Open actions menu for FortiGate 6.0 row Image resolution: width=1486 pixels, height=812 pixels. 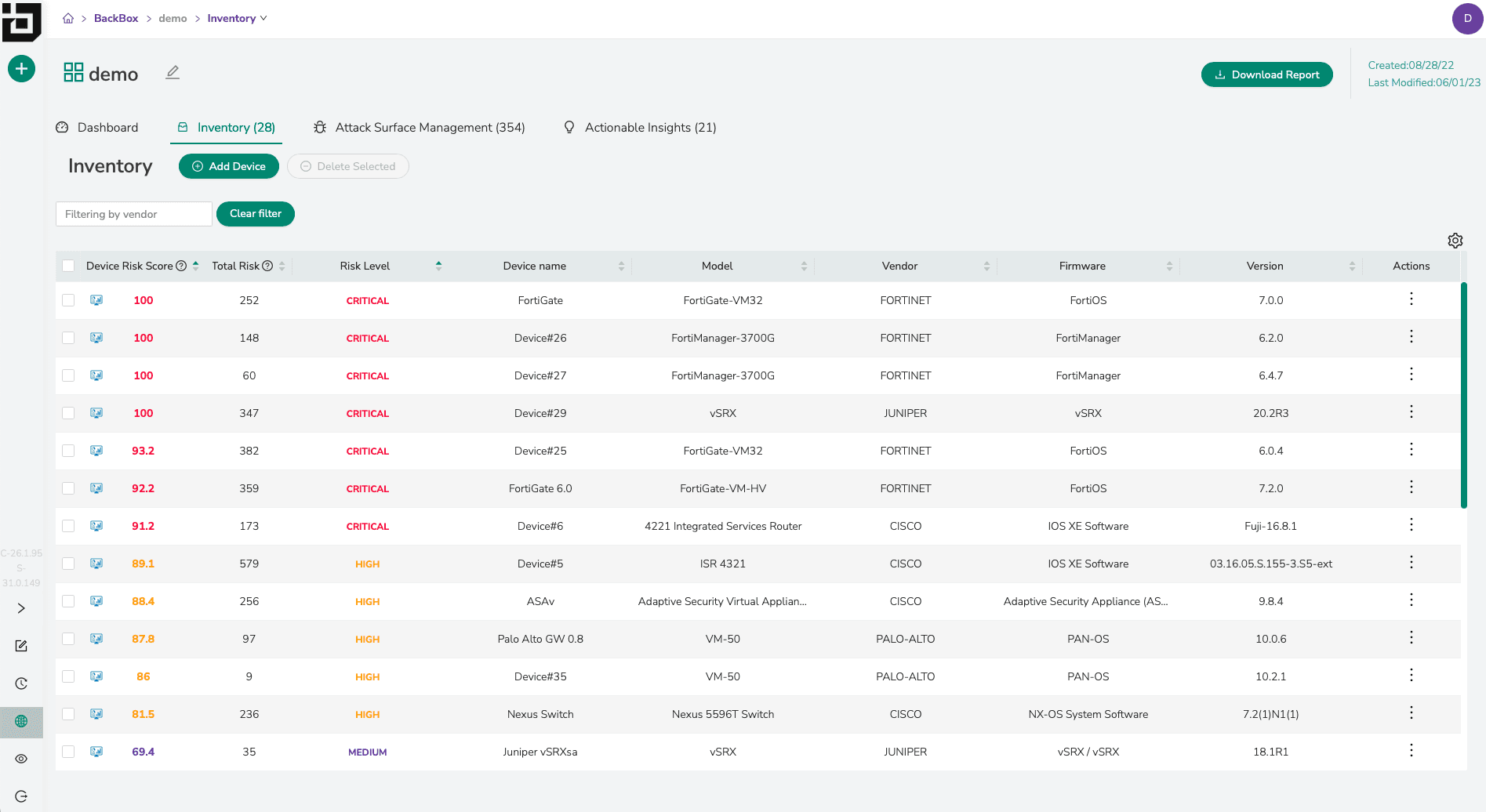pyautogui.click(x=1411, y=487)
